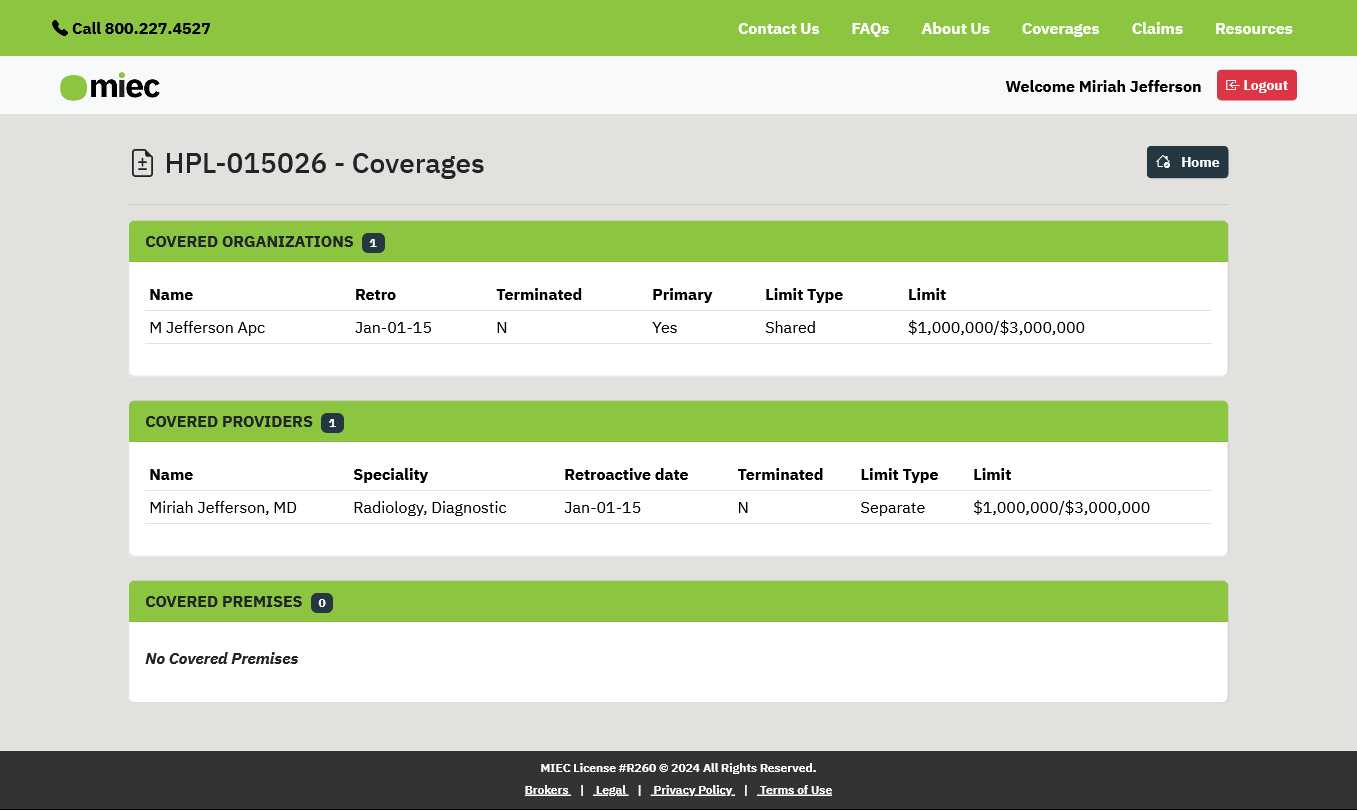This screenshot has height=810, width=1357.
Task: Click the miec logo
Action: (x=109, y=86)
